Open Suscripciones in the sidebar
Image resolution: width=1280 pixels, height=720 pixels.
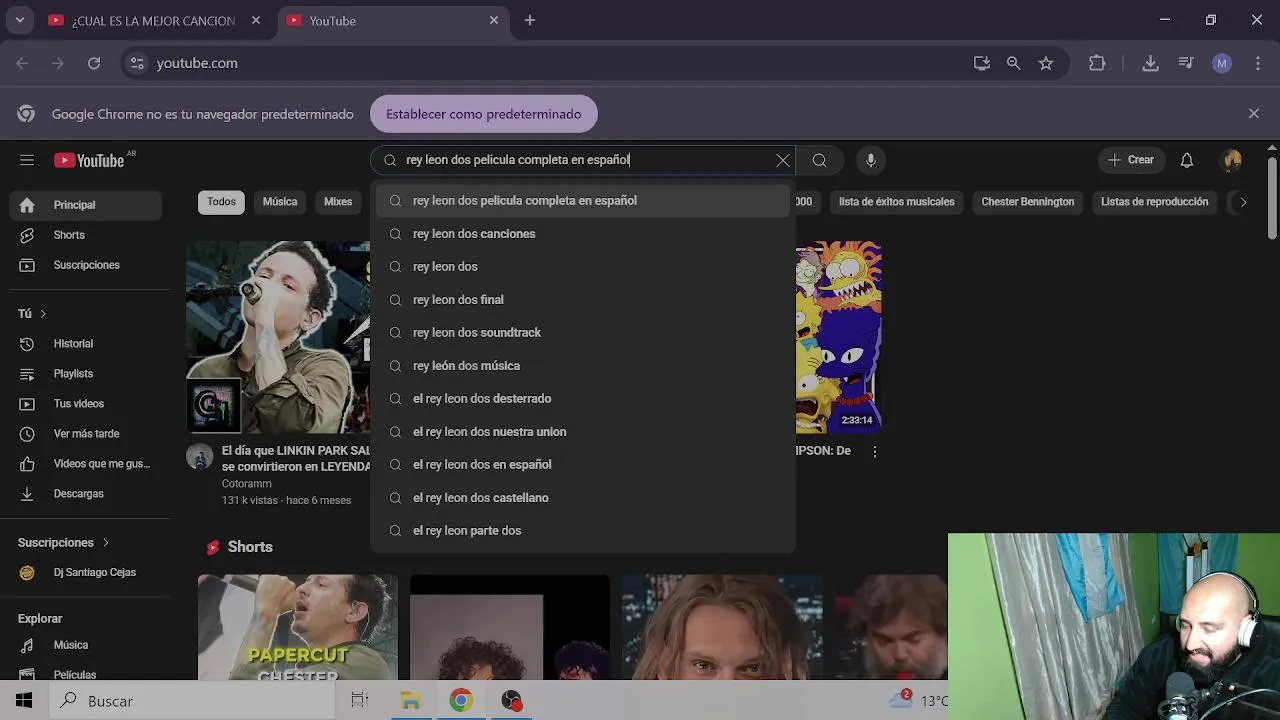pyautogui.click(x=86, y=265)
